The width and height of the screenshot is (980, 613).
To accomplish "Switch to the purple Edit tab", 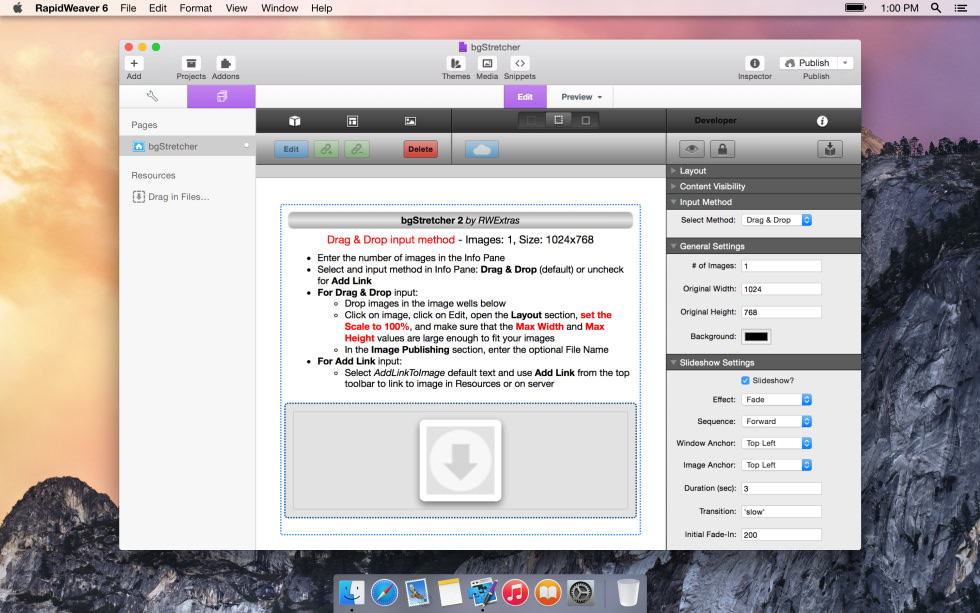I will click(x=525, y=97).
